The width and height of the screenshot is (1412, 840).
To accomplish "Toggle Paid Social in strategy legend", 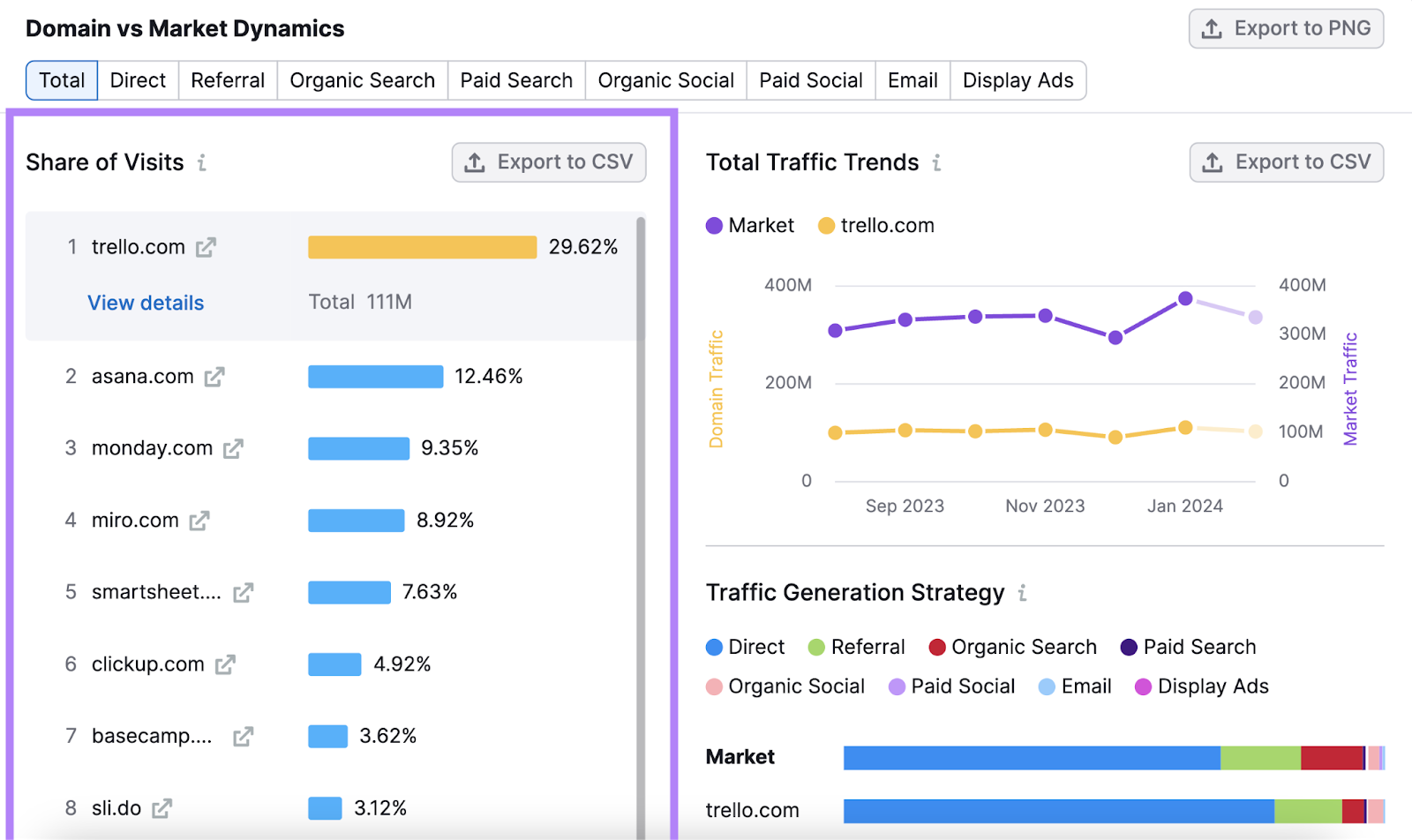I will pyautogui.click(x=952, y=686).
